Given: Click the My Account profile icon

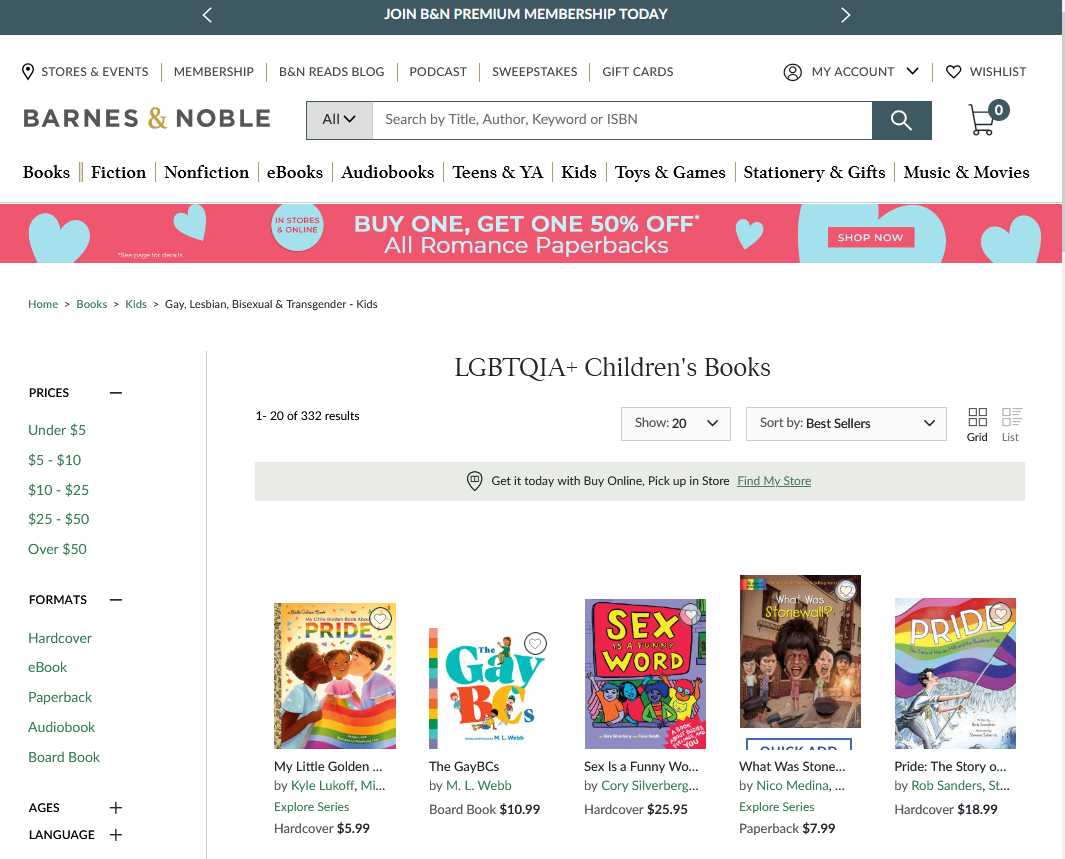Looking at the screenshot, I should pyautogui.click(x=793, y=72).
